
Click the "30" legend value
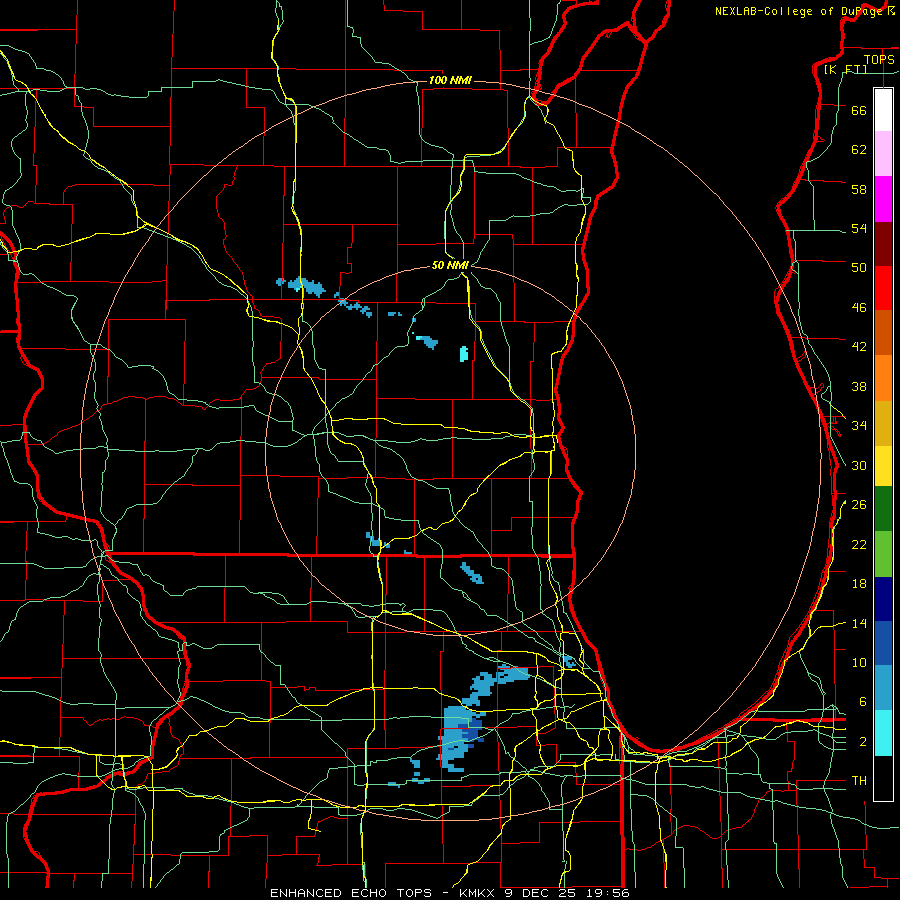pos(859,465)
